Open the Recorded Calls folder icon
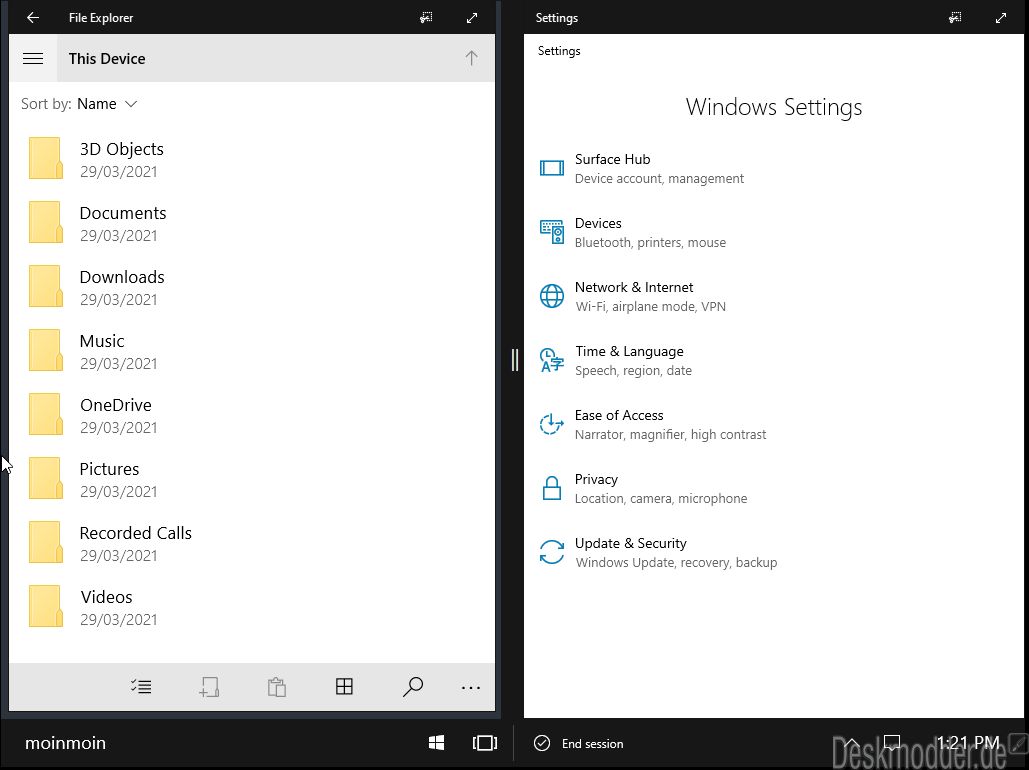Screen dimensions: 1029x770 click(45, 542)
